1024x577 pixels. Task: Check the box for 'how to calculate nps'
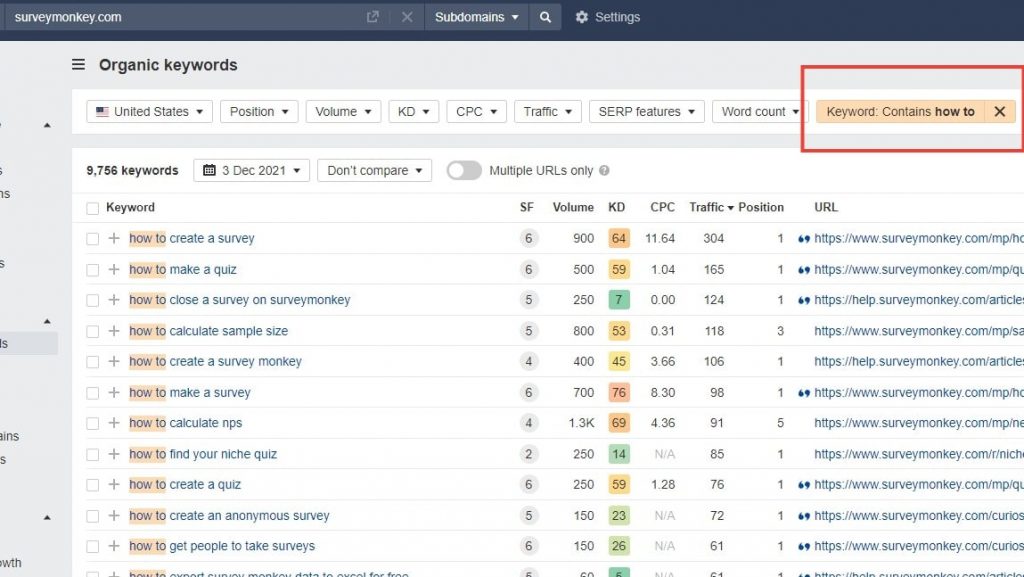click(93, 424)
